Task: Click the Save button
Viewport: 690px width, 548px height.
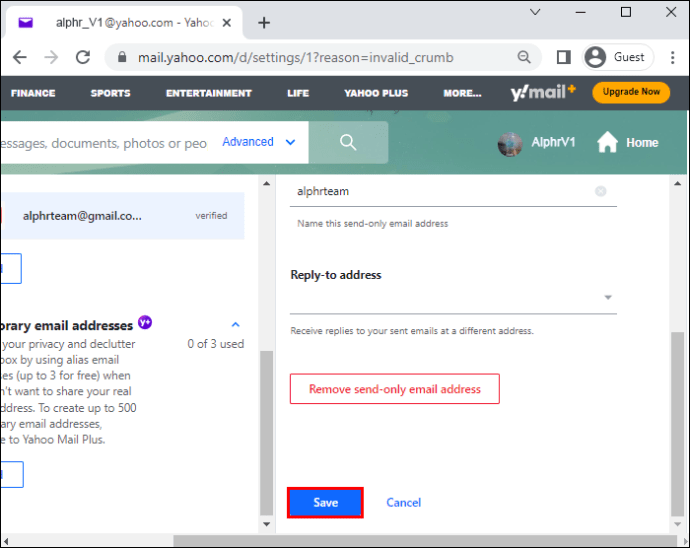Action: coord(325,502)
